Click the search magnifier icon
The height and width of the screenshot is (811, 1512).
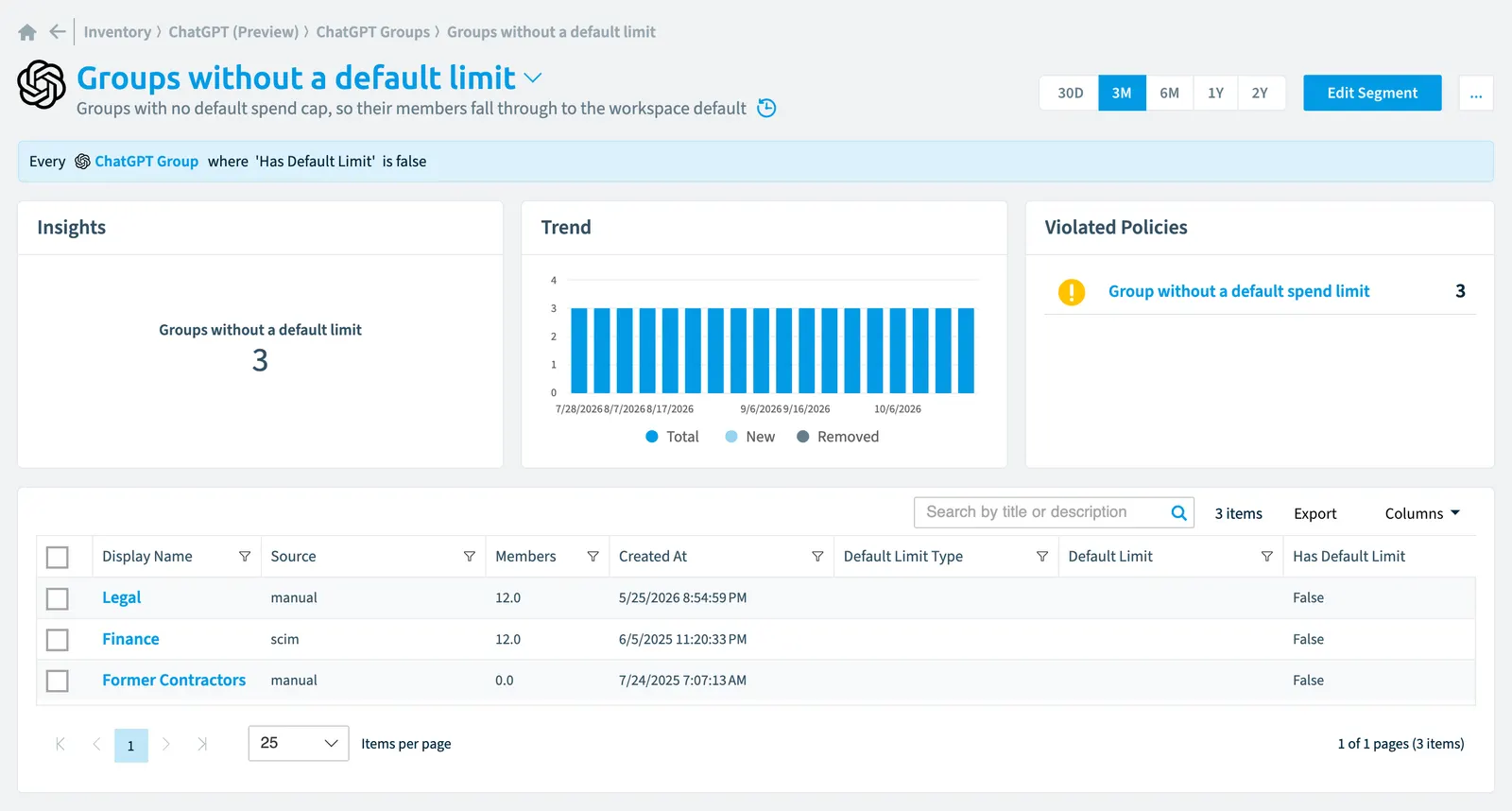click(x=1178, y=512)
